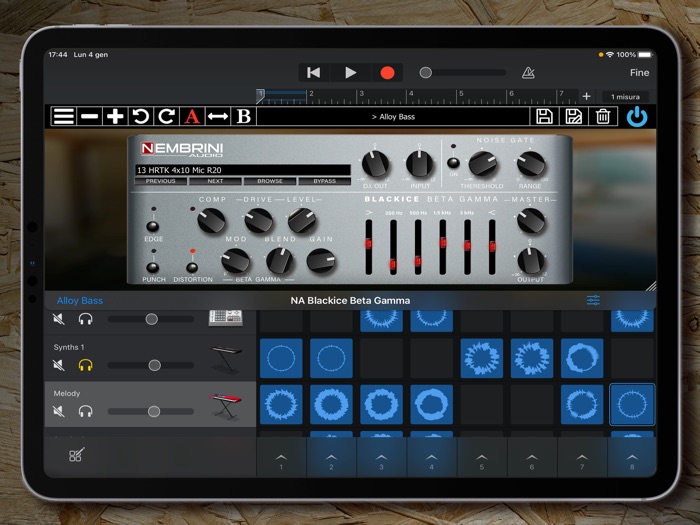
Task: Click the MASTER knob
Action: (x=531, y=221)
